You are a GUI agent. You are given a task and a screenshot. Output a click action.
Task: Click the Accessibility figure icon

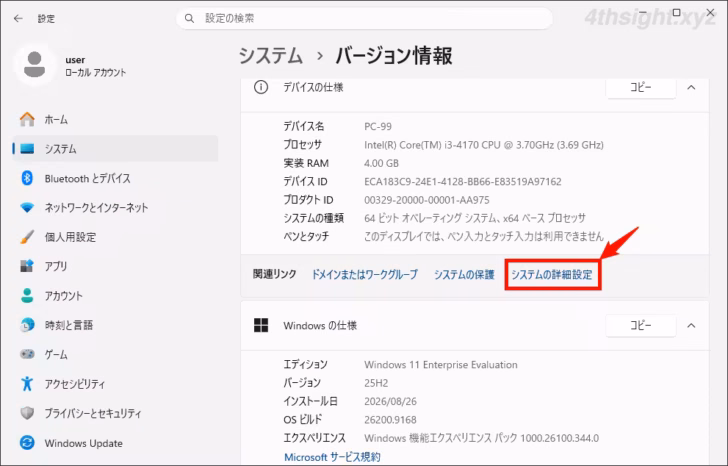coord(27,384)
